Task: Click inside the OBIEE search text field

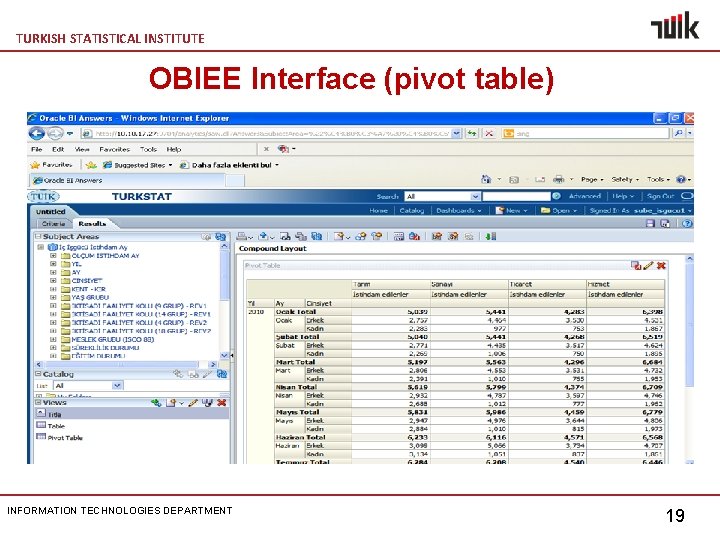Action: [x=516, y=197]
